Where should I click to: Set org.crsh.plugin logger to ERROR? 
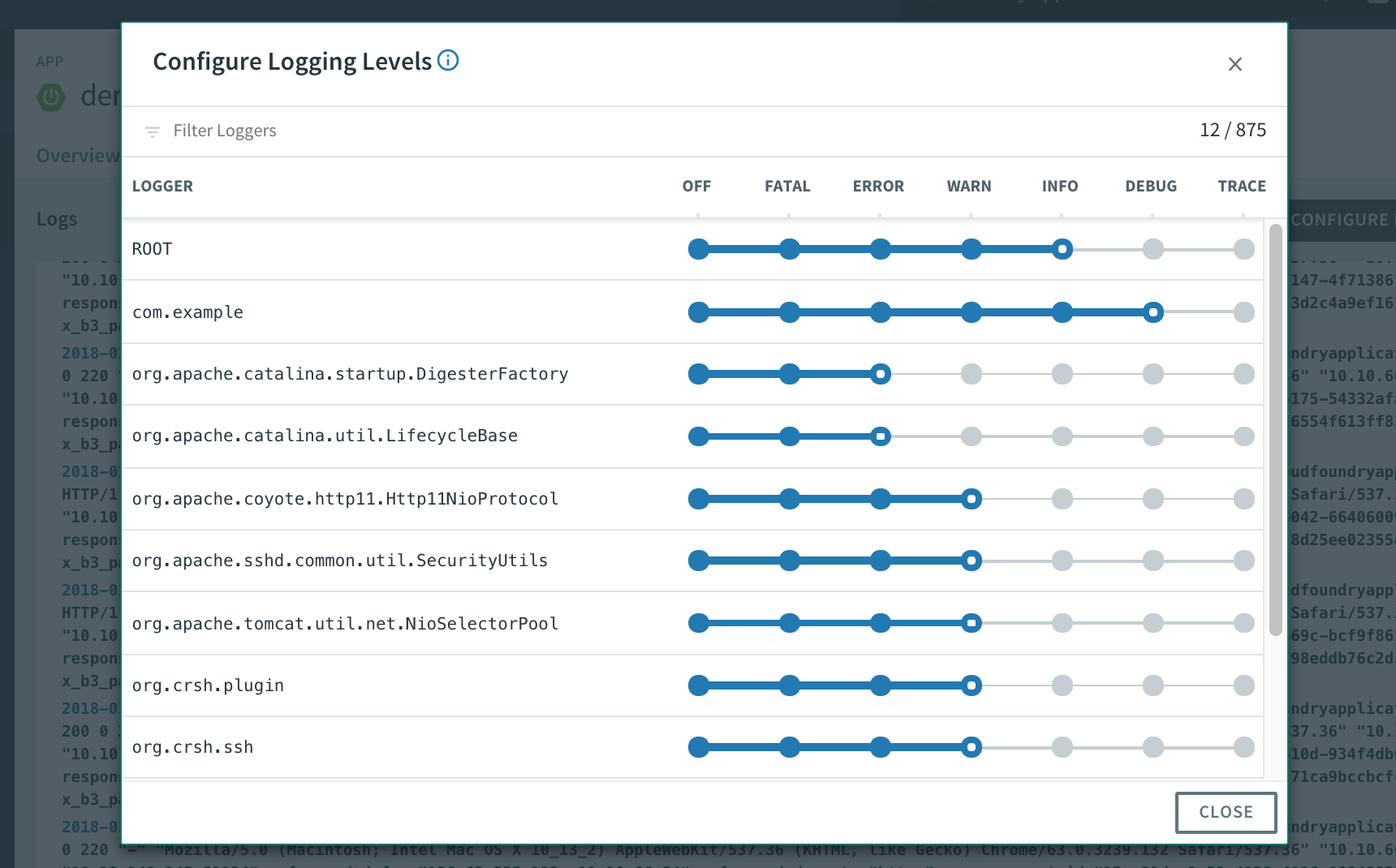[x=881, y=685]
